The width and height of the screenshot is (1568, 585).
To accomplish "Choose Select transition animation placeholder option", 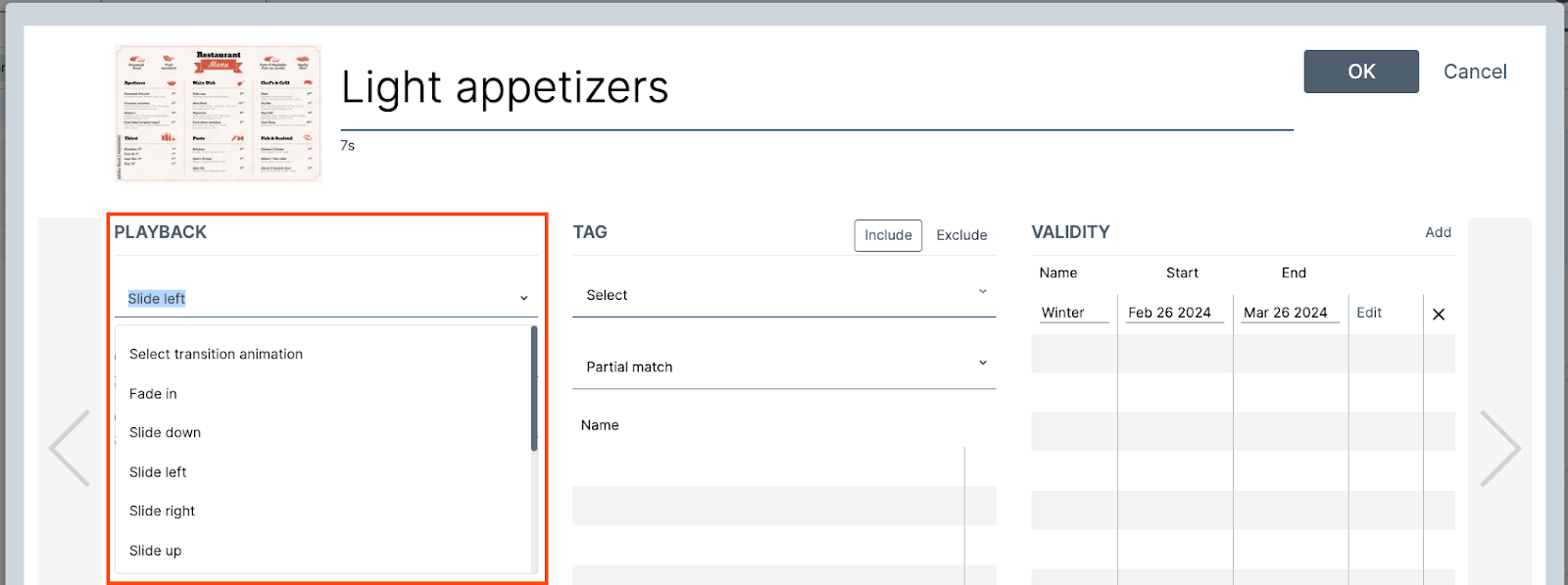I will (217, 355).
